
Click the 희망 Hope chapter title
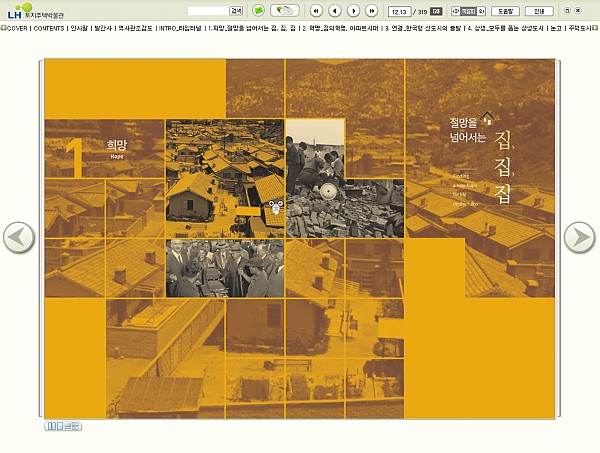[116, 149]
